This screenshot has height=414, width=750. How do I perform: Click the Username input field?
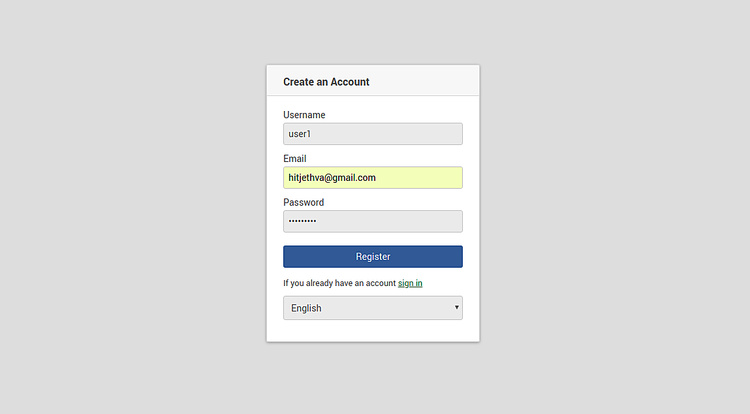coord(372,134)
